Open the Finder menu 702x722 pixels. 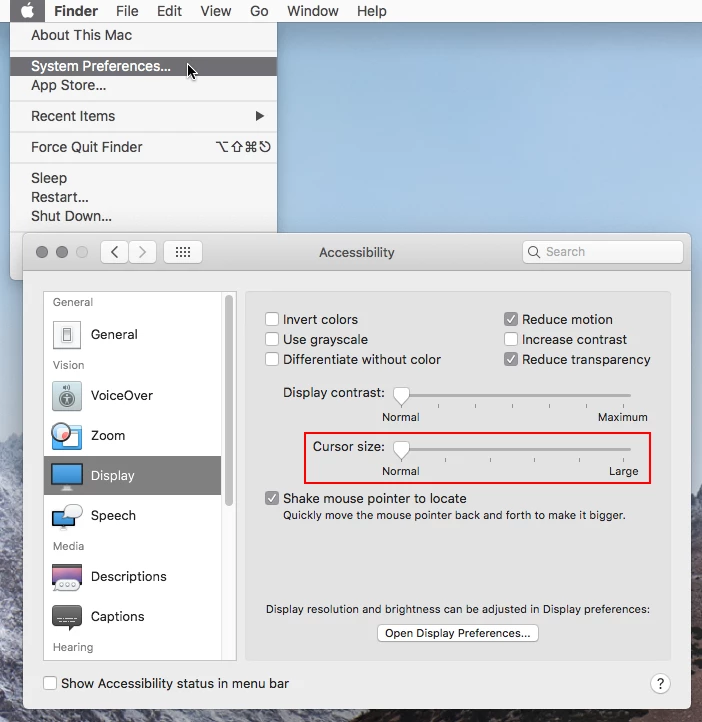tap(76, 11)
